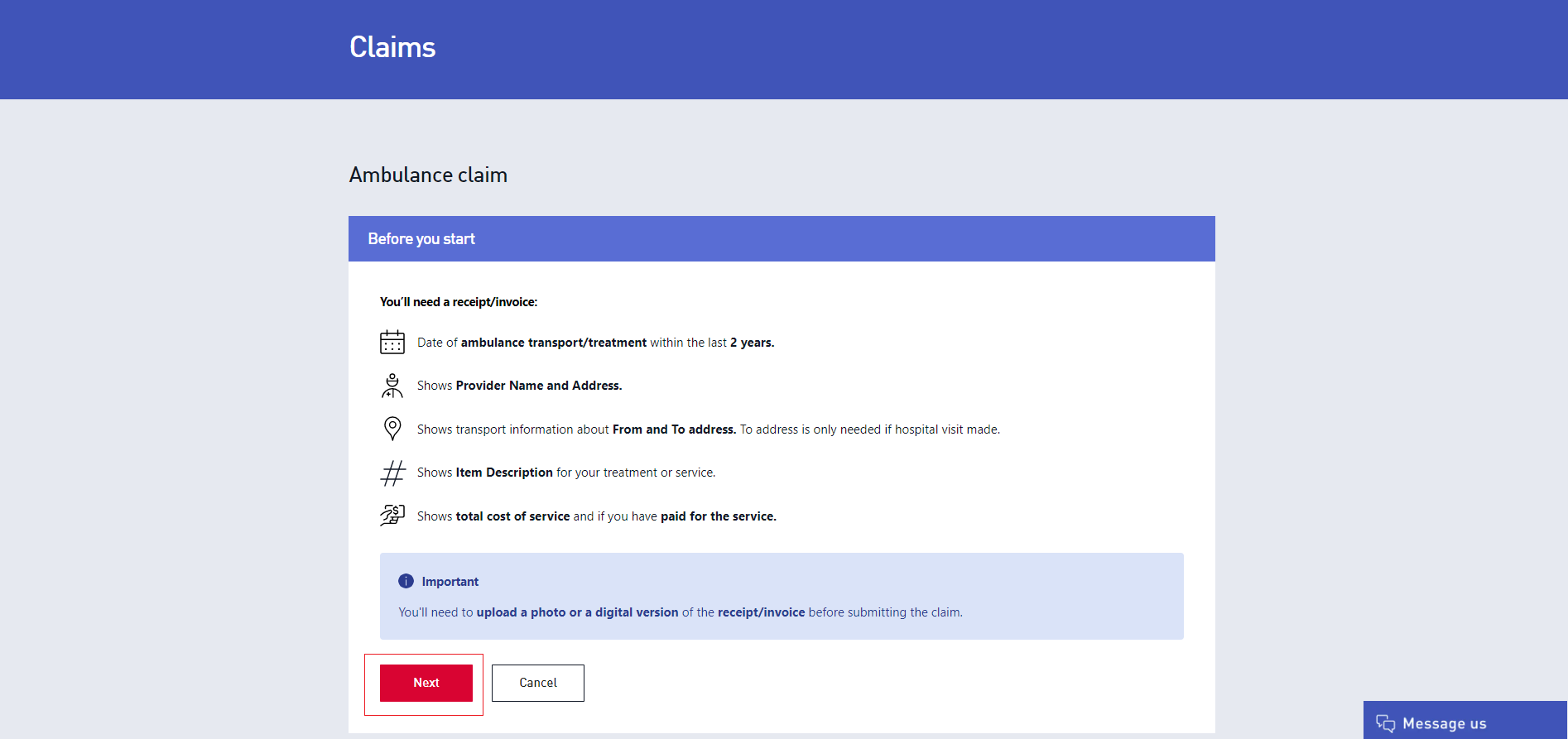Click the hash symbol icon for Item Description
The height and width of the screenshot is (739, 1568).
[x=392, y=473]
